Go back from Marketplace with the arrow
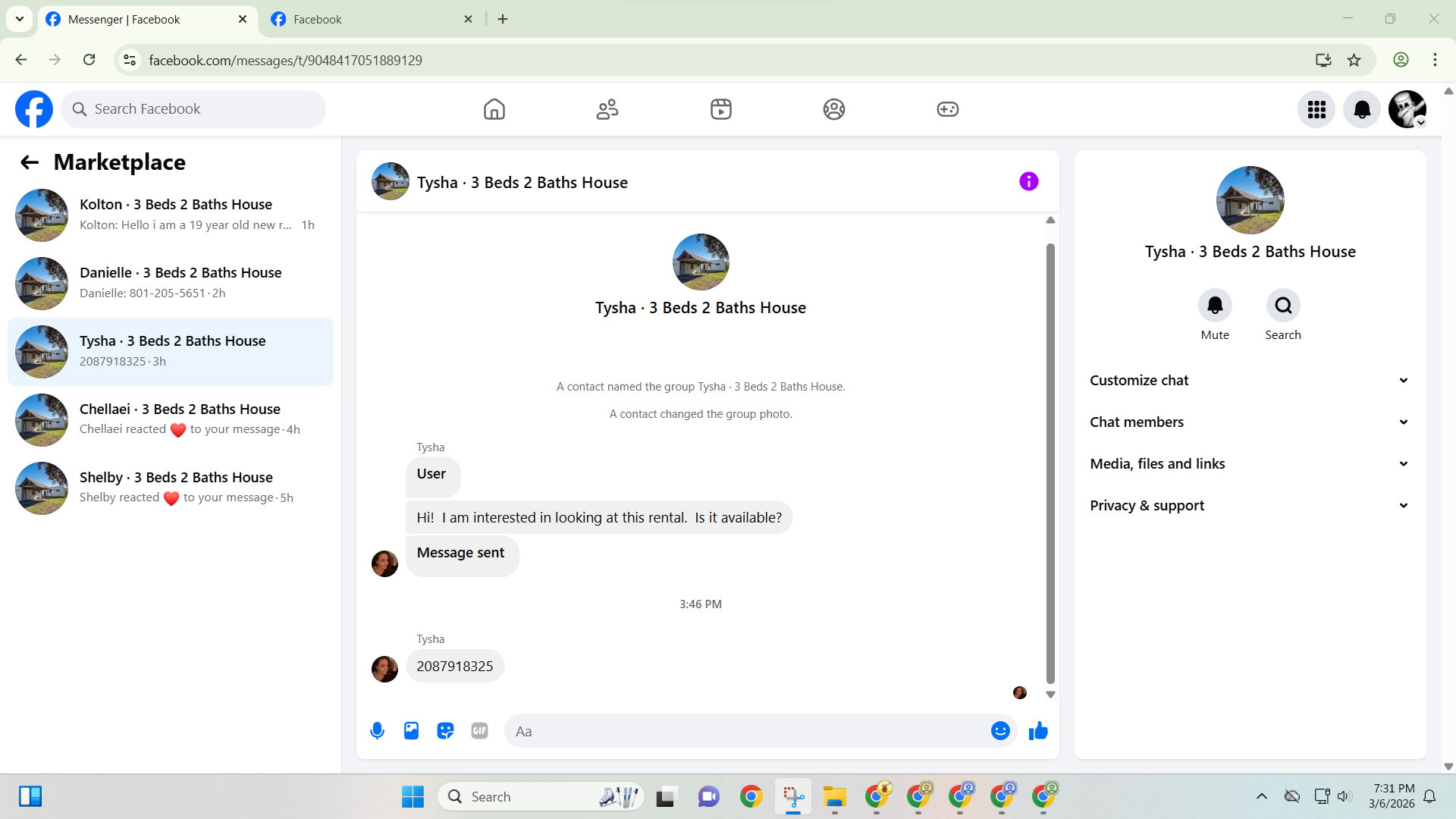The width and height of the screenshot is (1456, 819). [x=30, y=162]
